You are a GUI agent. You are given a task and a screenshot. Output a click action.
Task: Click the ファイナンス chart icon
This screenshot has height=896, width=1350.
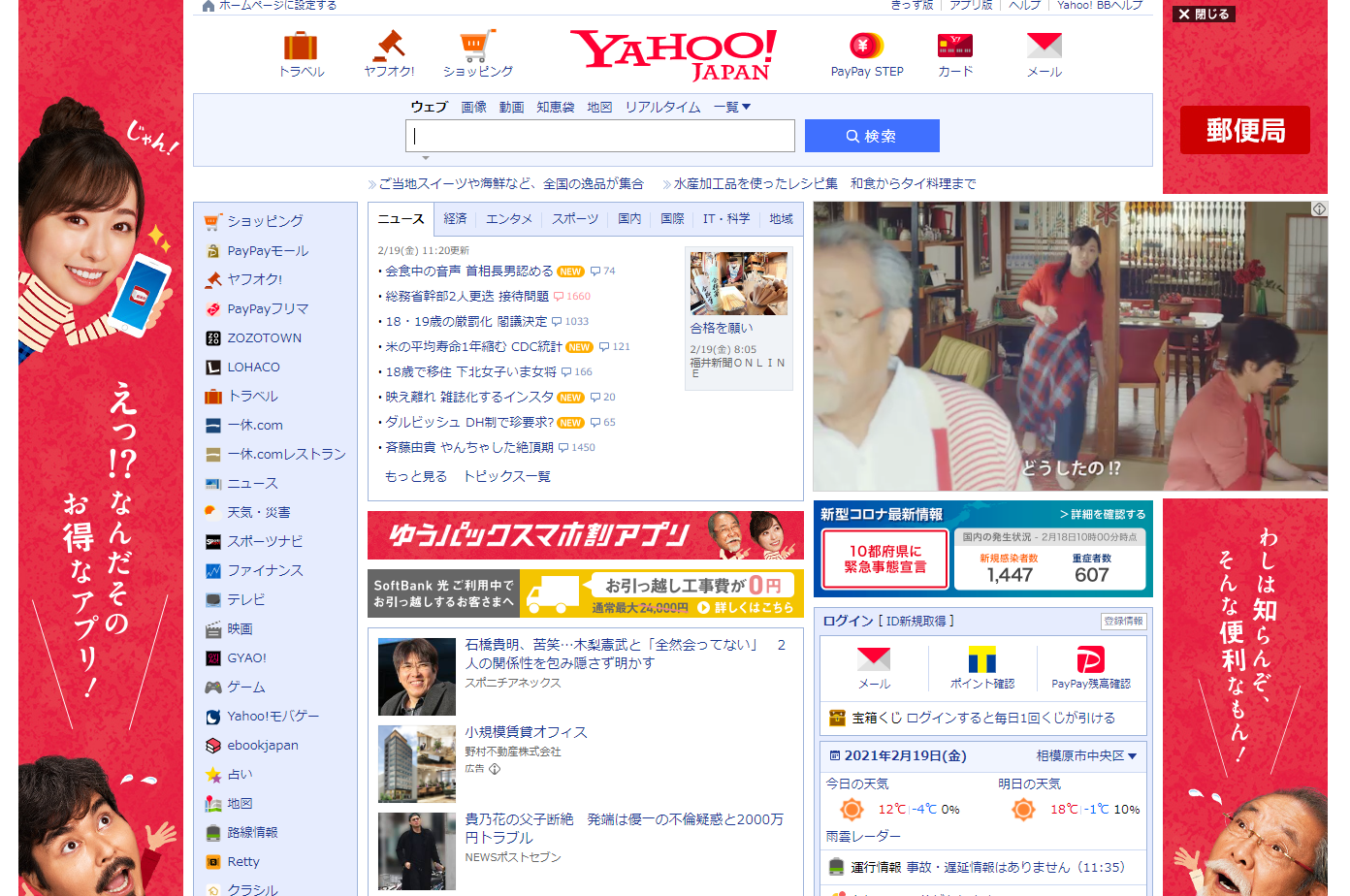213,571
